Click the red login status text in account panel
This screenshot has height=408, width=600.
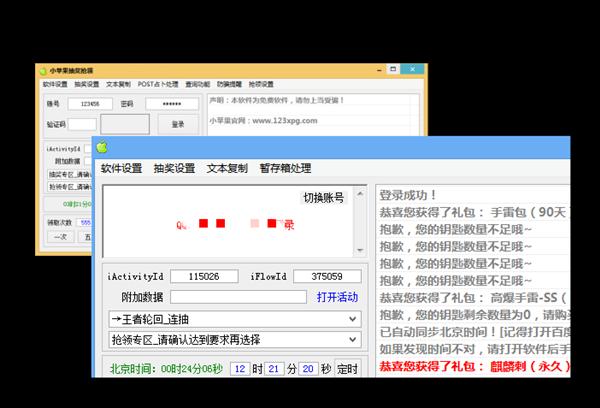pyautogui.click(x=235, y=224)
